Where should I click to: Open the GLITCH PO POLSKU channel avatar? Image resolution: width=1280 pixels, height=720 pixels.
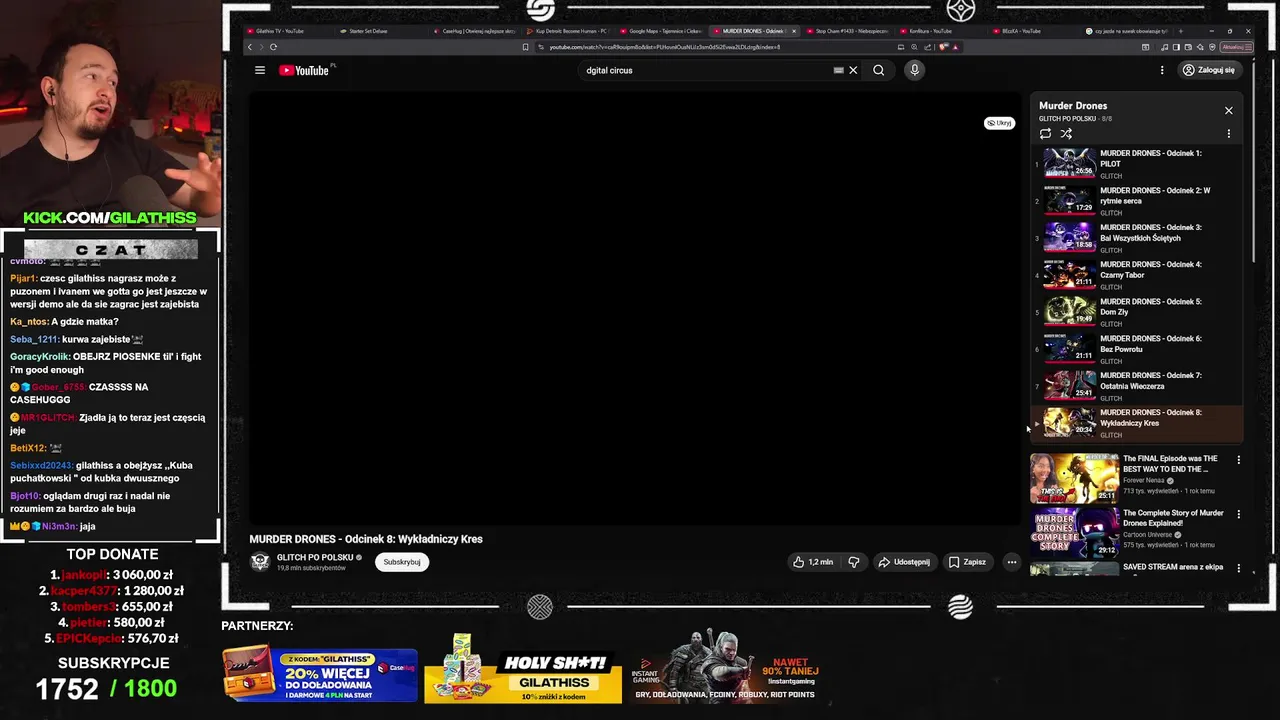click(260, 562)
